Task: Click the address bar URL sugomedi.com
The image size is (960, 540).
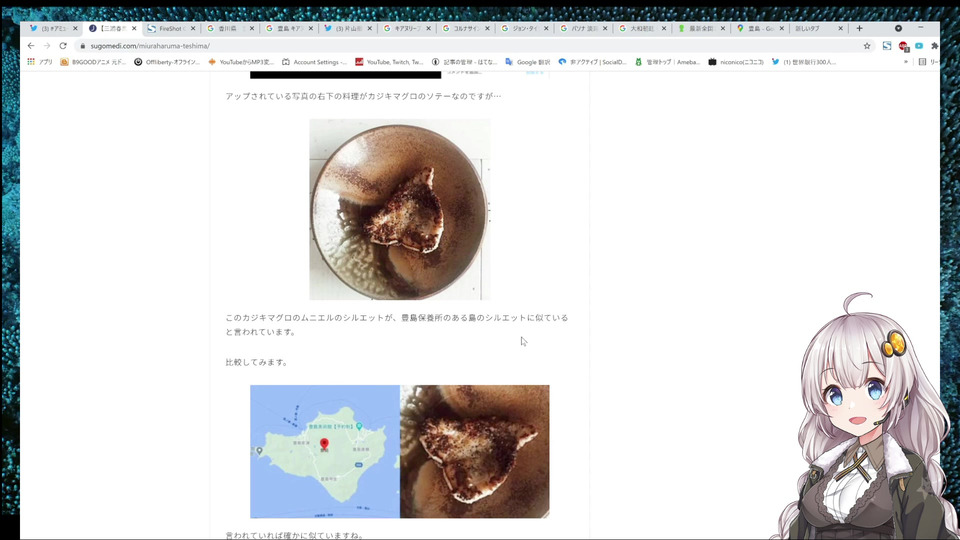Action: (150, 46)
